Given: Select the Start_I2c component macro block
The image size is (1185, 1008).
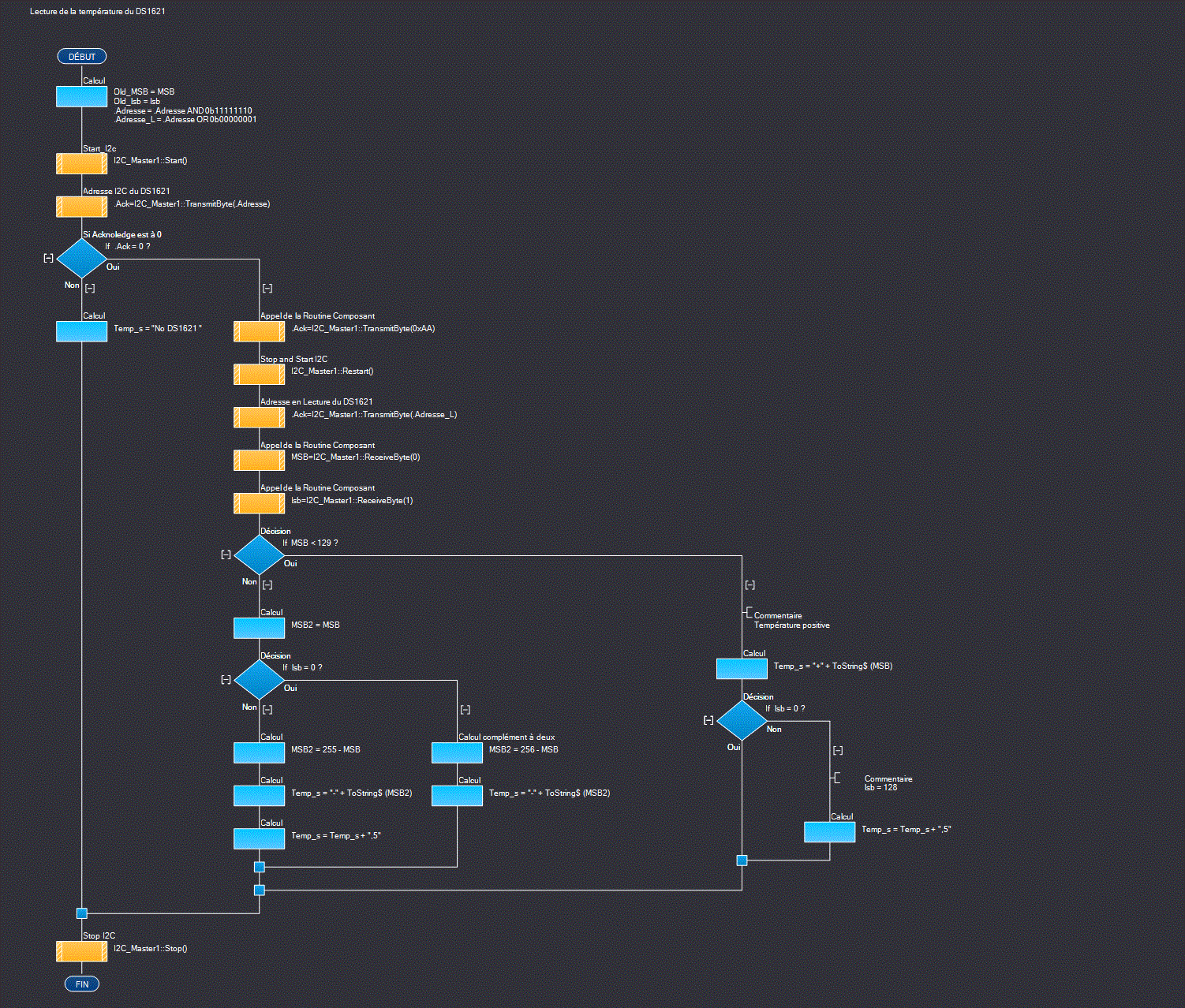Looking at the screenshot, I should pos(82,163).
